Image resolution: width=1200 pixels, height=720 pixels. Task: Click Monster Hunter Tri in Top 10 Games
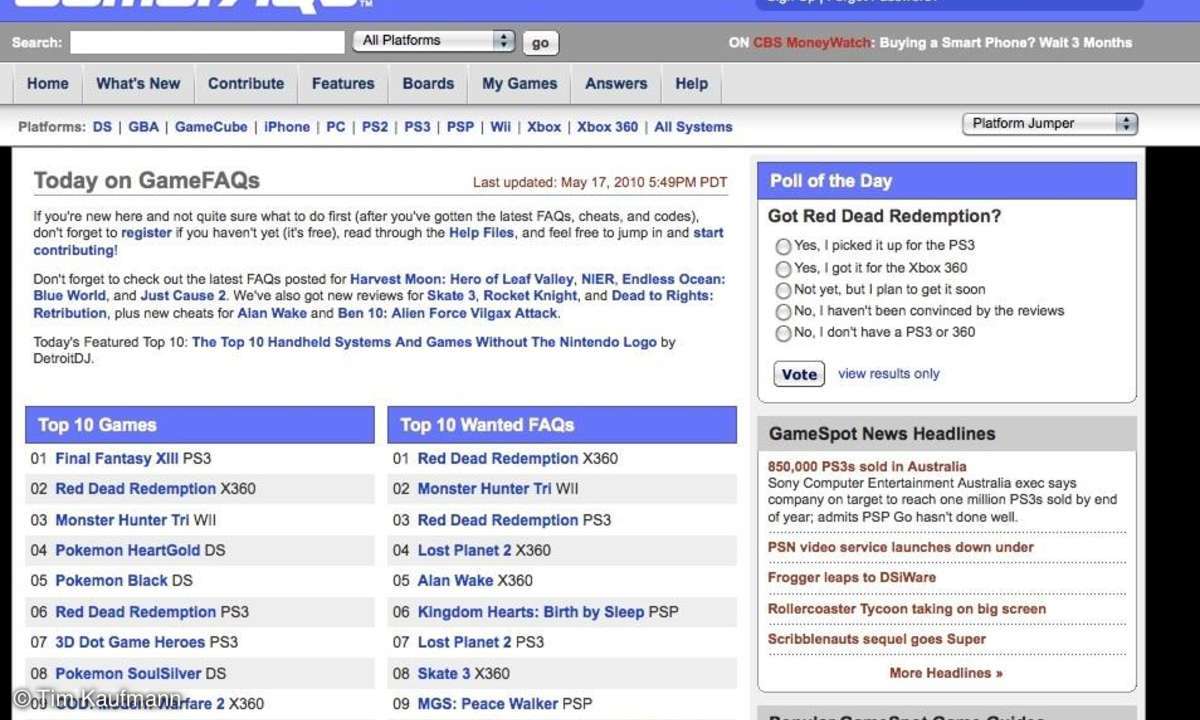122,520
